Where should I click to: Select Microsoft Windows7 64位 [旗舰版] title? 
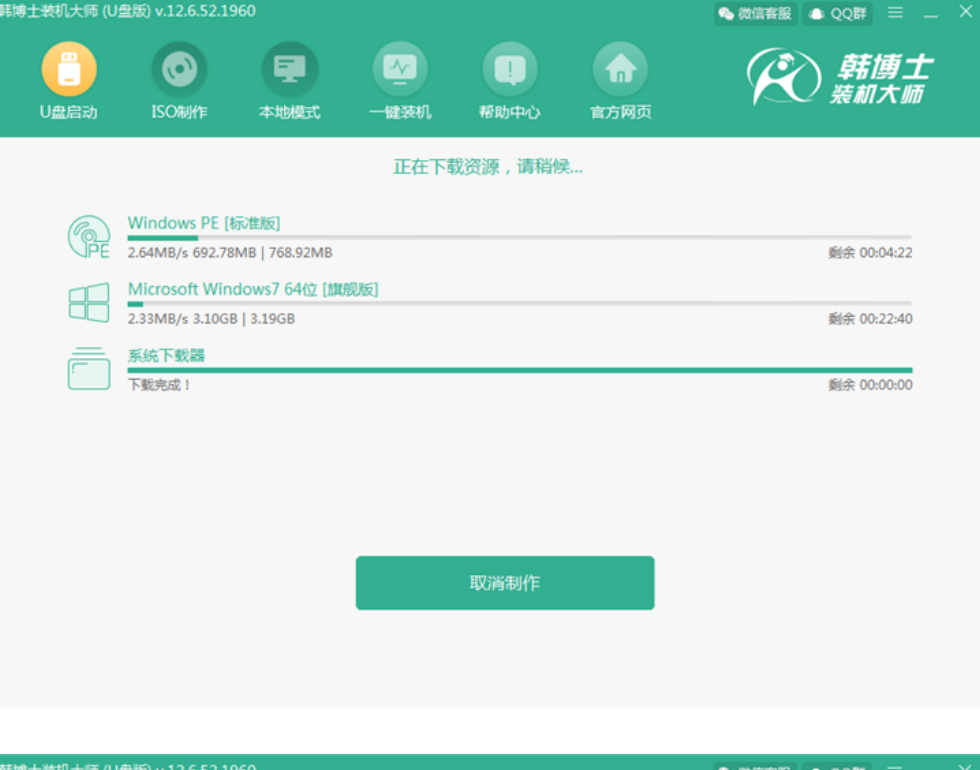click(253, 289)
